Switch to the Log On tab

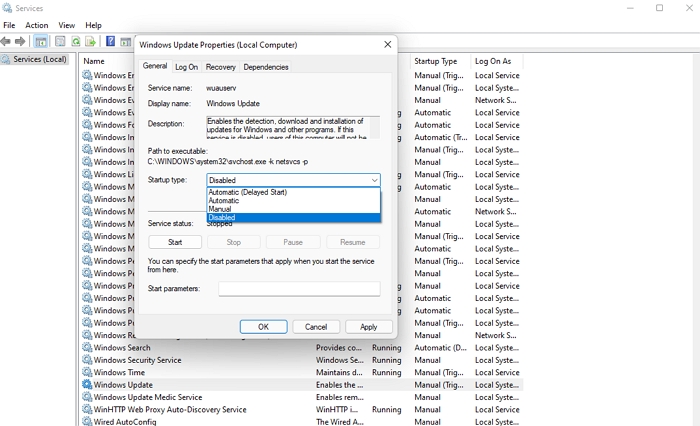tap(186, 67)
